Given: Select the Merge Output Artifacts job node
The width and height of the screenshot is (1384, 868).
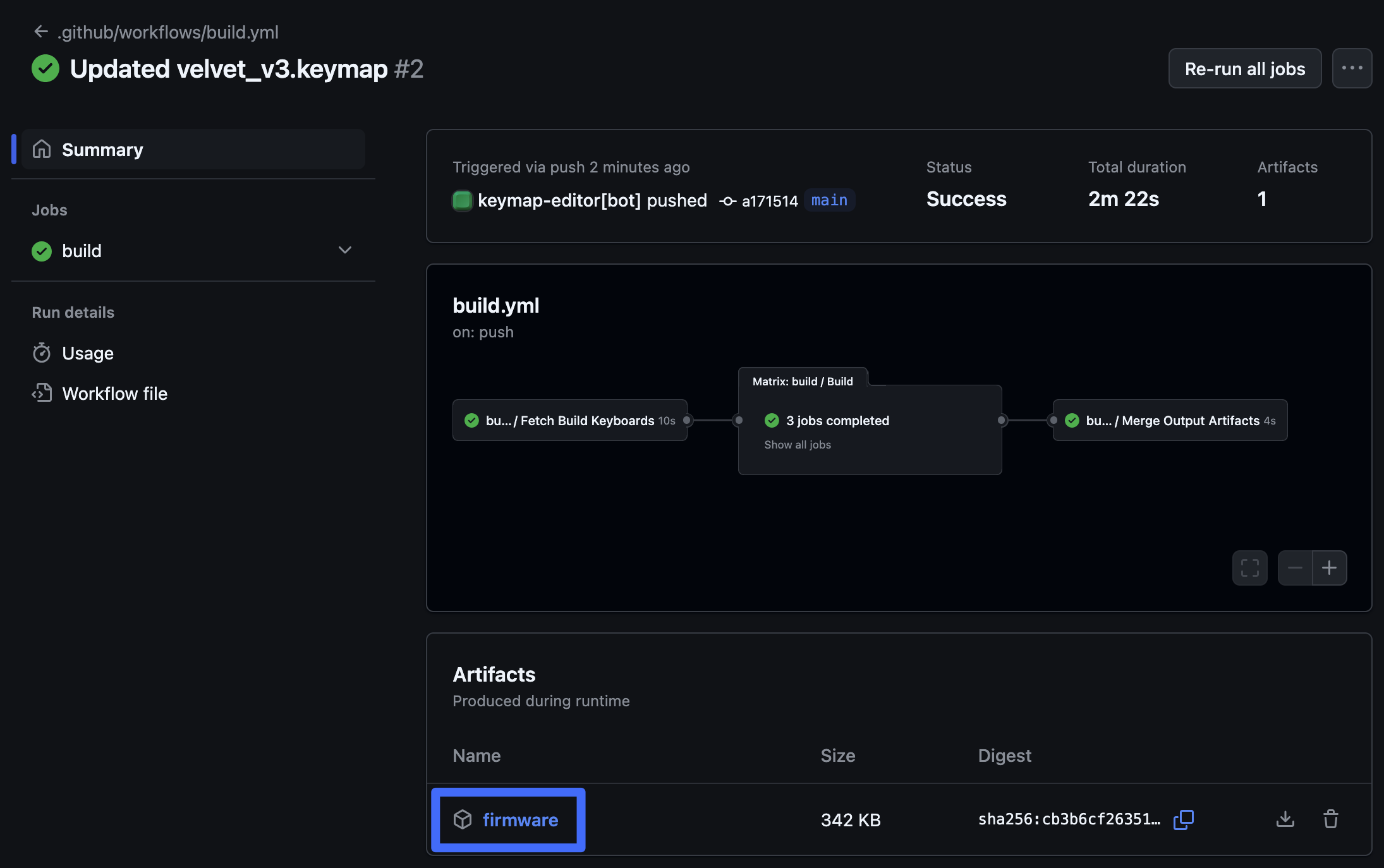Looking at the screenshot, I should (x=1170, y=420).
